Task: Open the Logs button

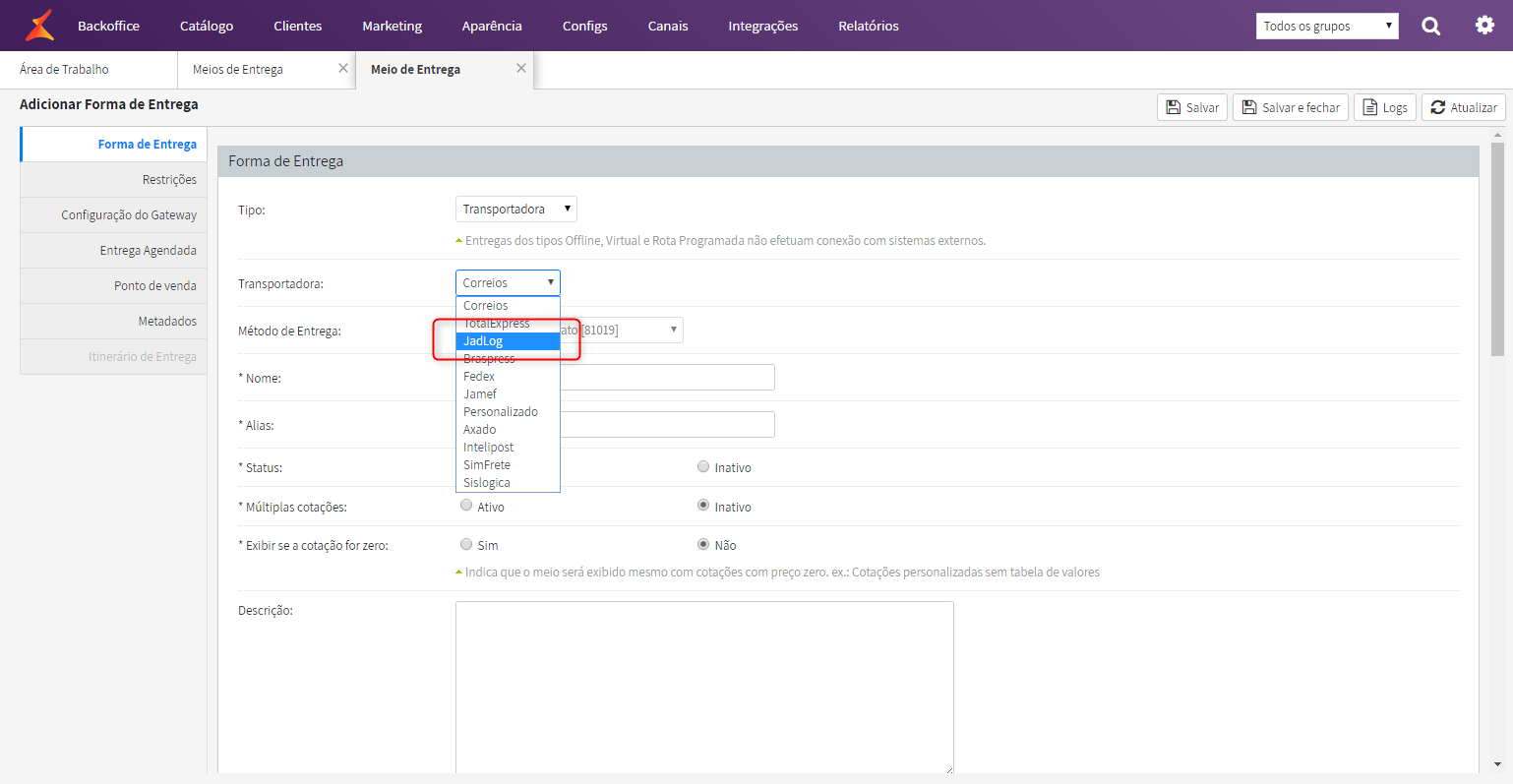Action: click(1385, 107)
